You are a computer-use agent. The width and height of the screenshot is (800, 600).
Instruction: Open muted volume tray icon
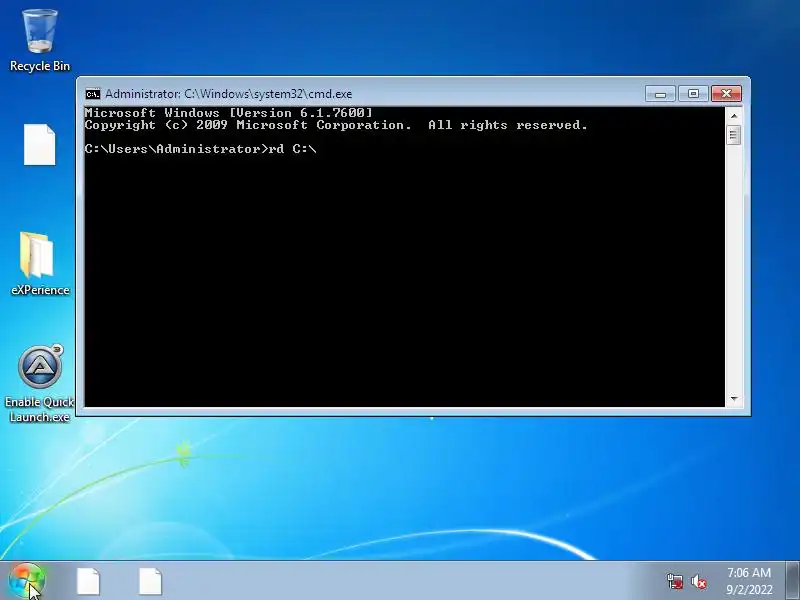coord(699,582)
